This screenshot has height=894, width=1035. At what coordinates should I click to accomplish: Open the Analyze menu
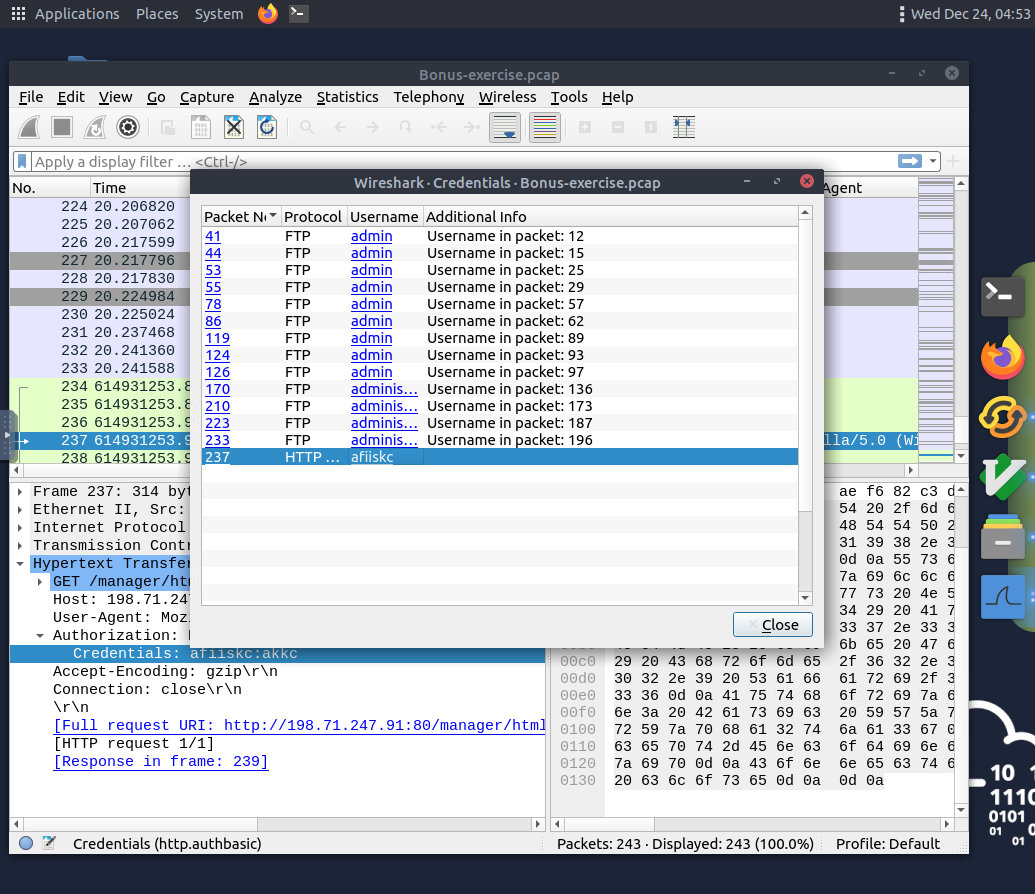275,97
